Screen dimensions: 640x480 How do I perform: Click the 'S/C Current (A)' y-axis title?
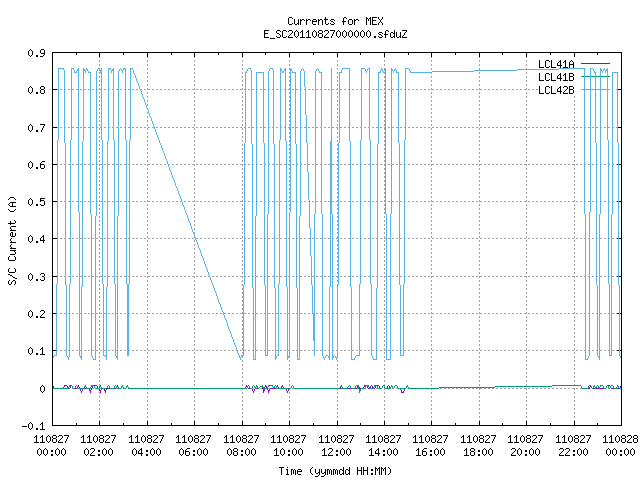point(12,241)
